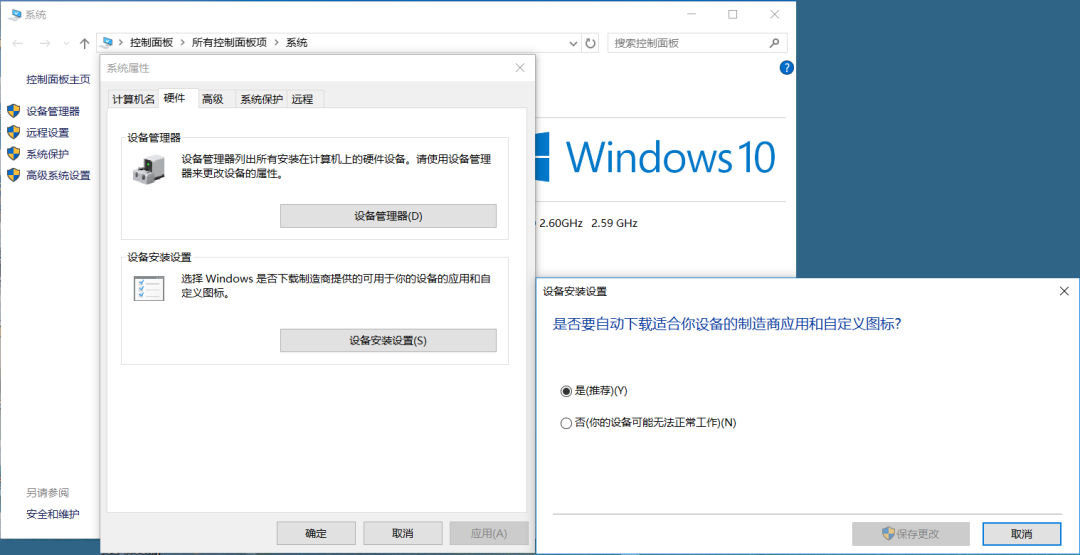Open 系统保护 link in left sidebar
Screen dimensions: 1080x555
click(x=48, y=154)
